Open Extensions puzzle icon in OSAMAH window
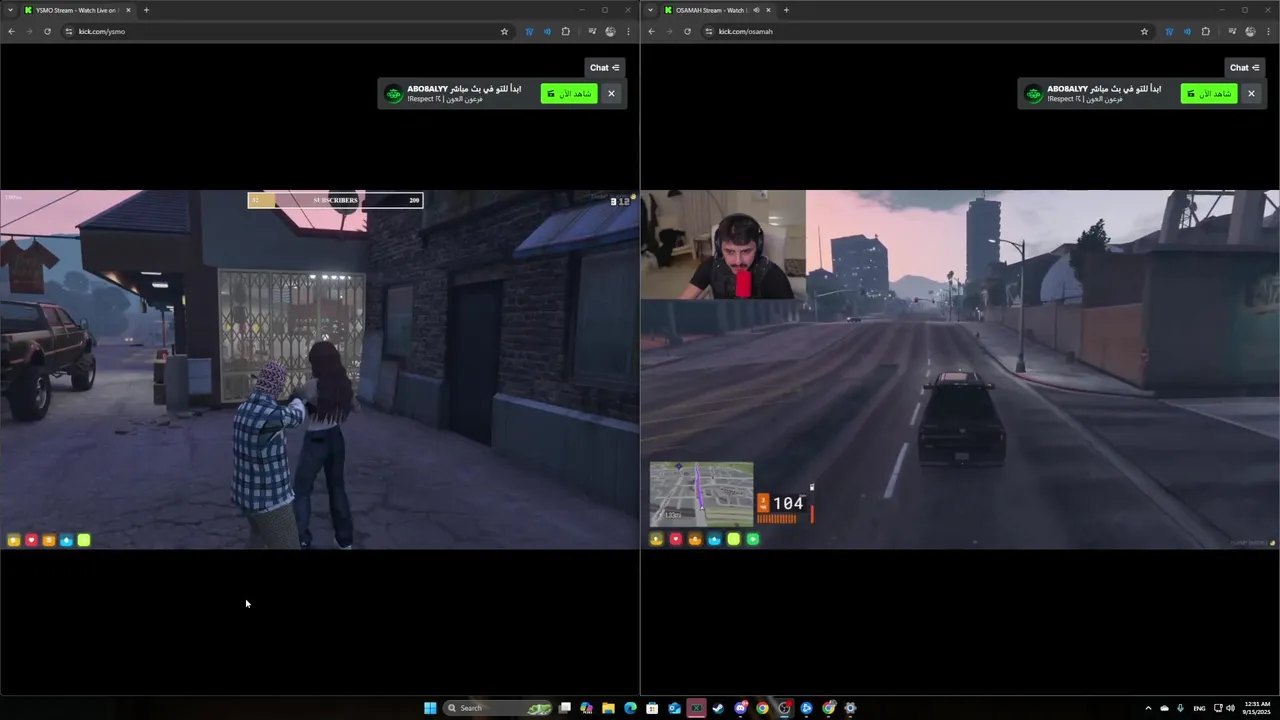1280x720 pixels. [x=1205, y=31]
